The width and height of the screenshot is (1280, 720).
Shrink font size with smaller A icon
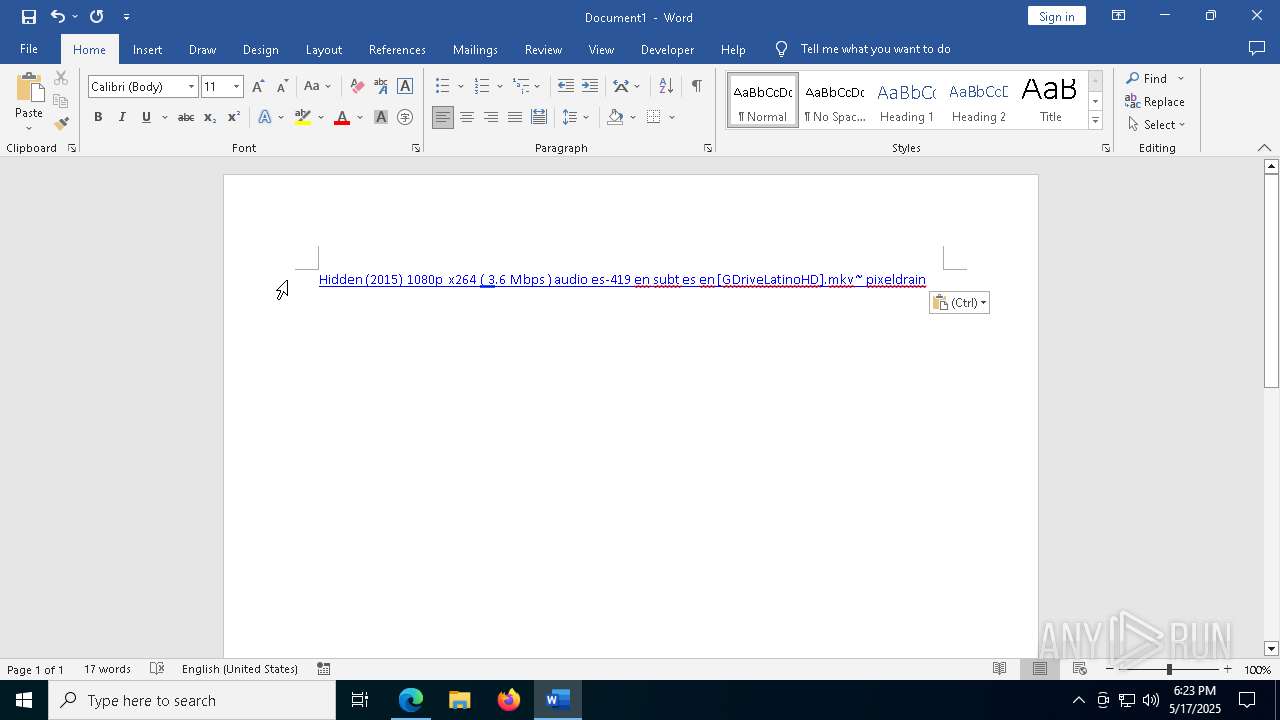pos(282,87)
